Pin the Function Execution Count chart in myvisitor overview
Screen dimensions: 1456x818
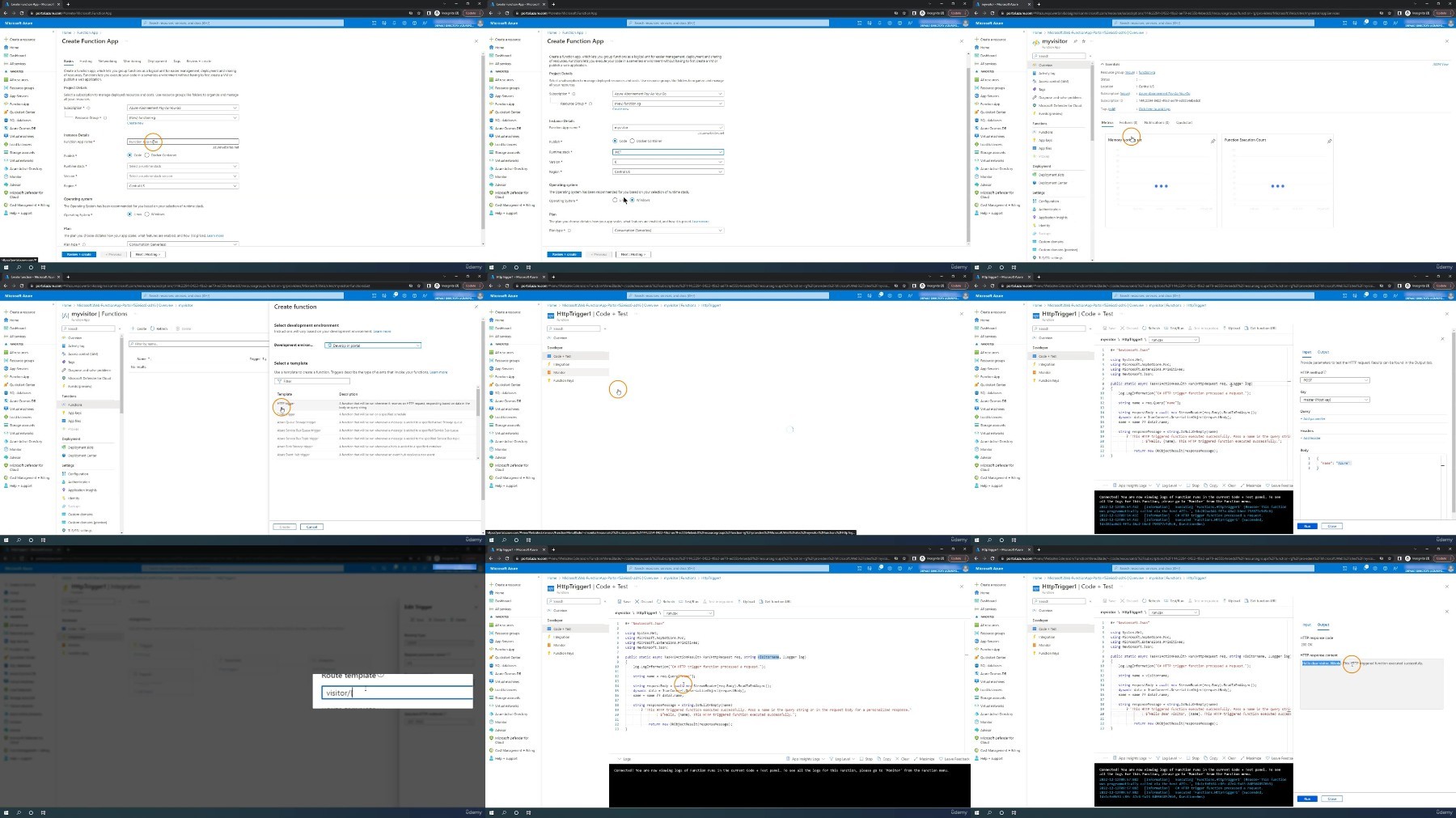point(1329,141)
